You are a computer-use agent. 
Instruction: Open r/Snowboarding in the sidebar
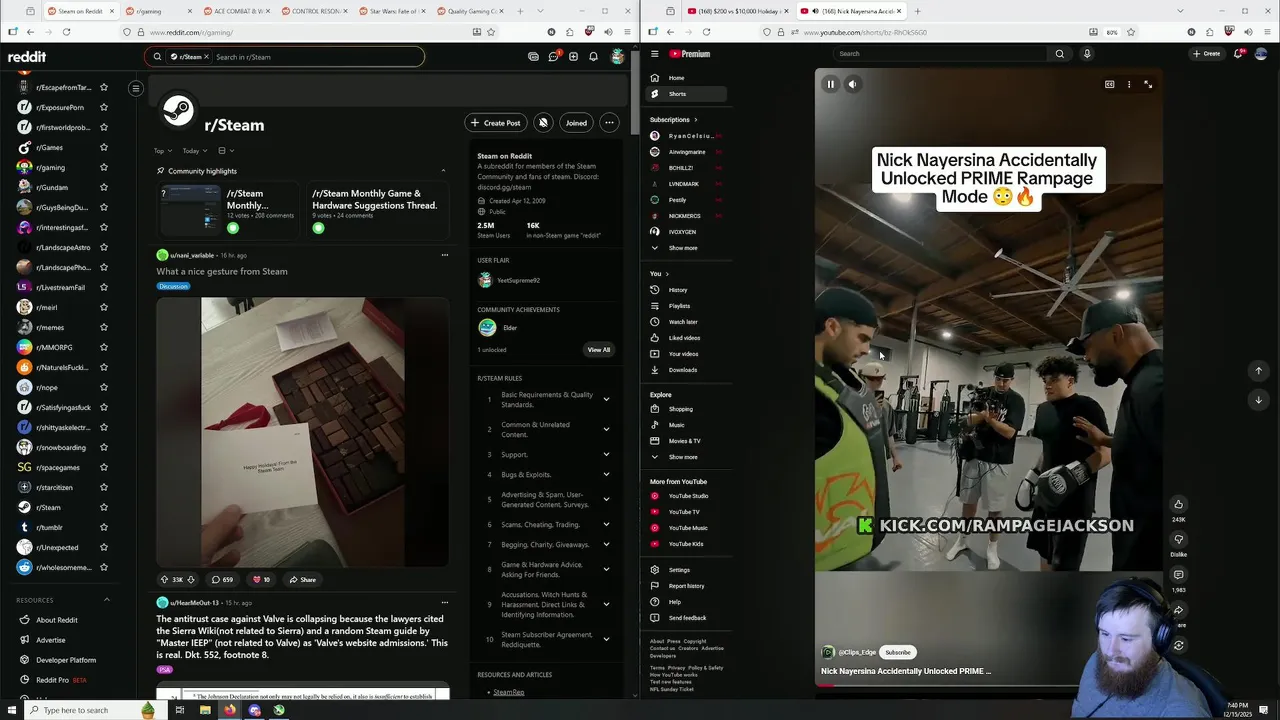(x=61, y=447)
